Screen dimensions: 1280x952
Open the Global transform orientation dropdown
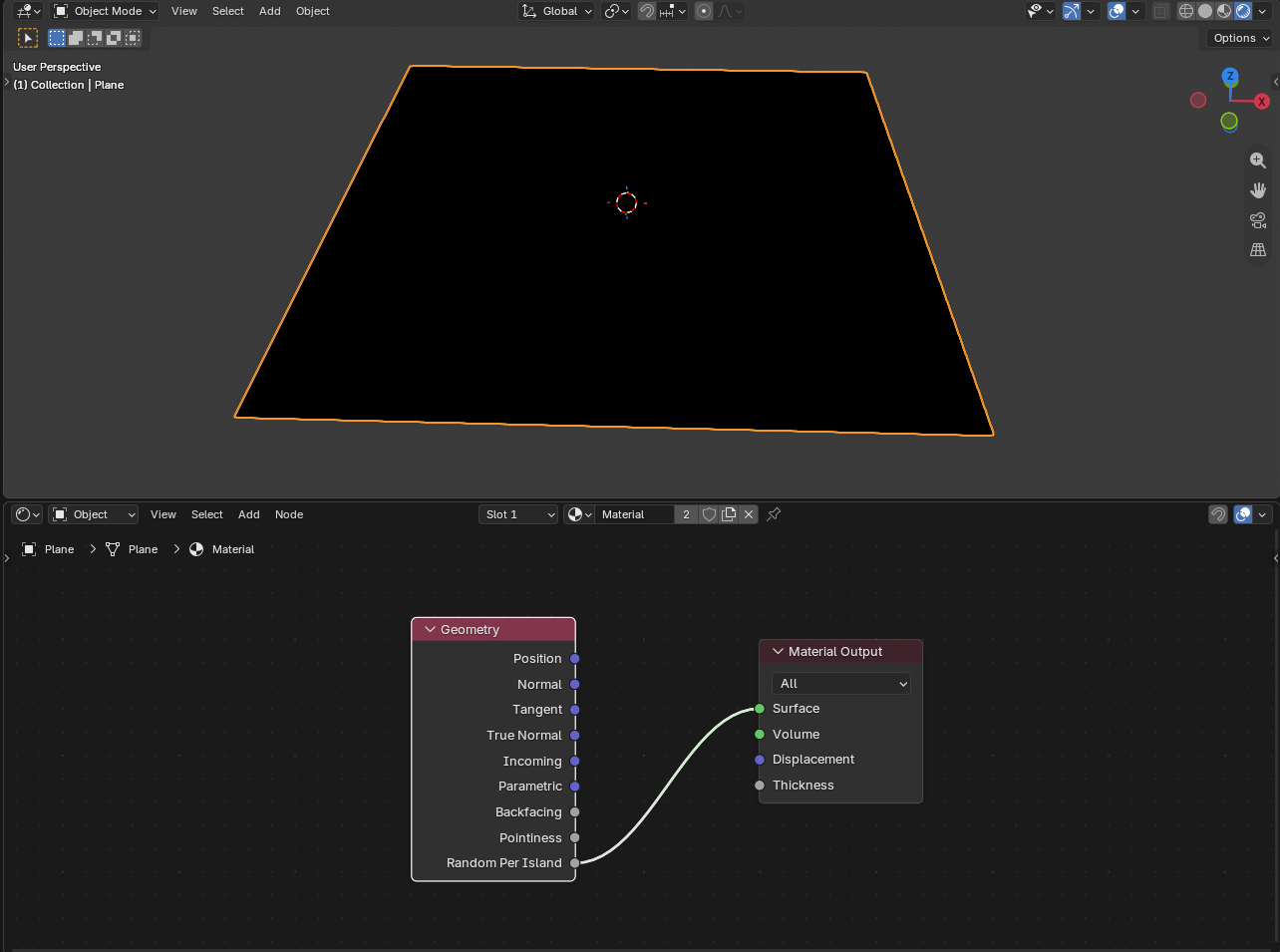coord(556,11)
